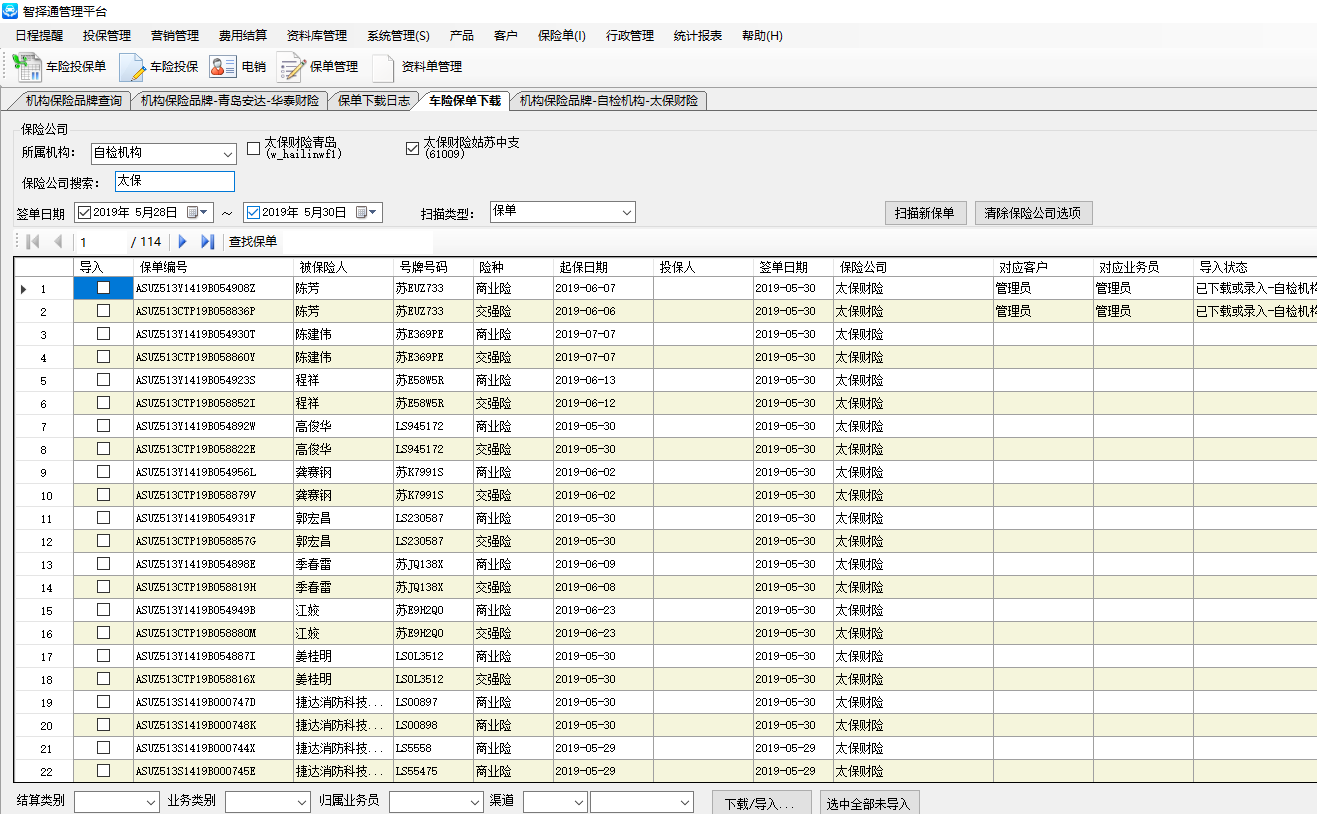Click the 车险投保 document icon

[x=132, y=67]
